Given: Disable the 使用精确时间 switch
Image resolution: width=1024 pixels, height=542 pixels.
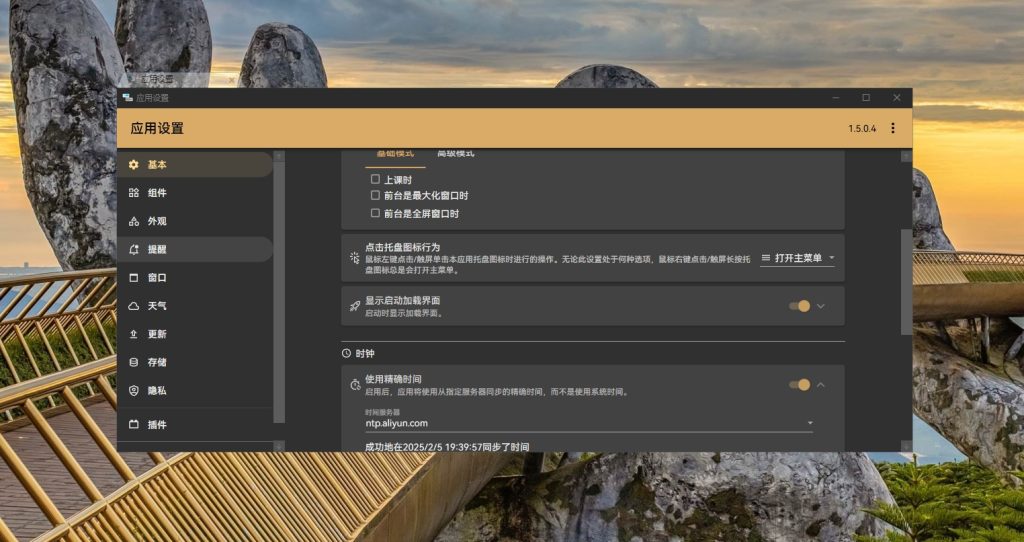Looking at the screenshot, I should (x=799, y=385).
